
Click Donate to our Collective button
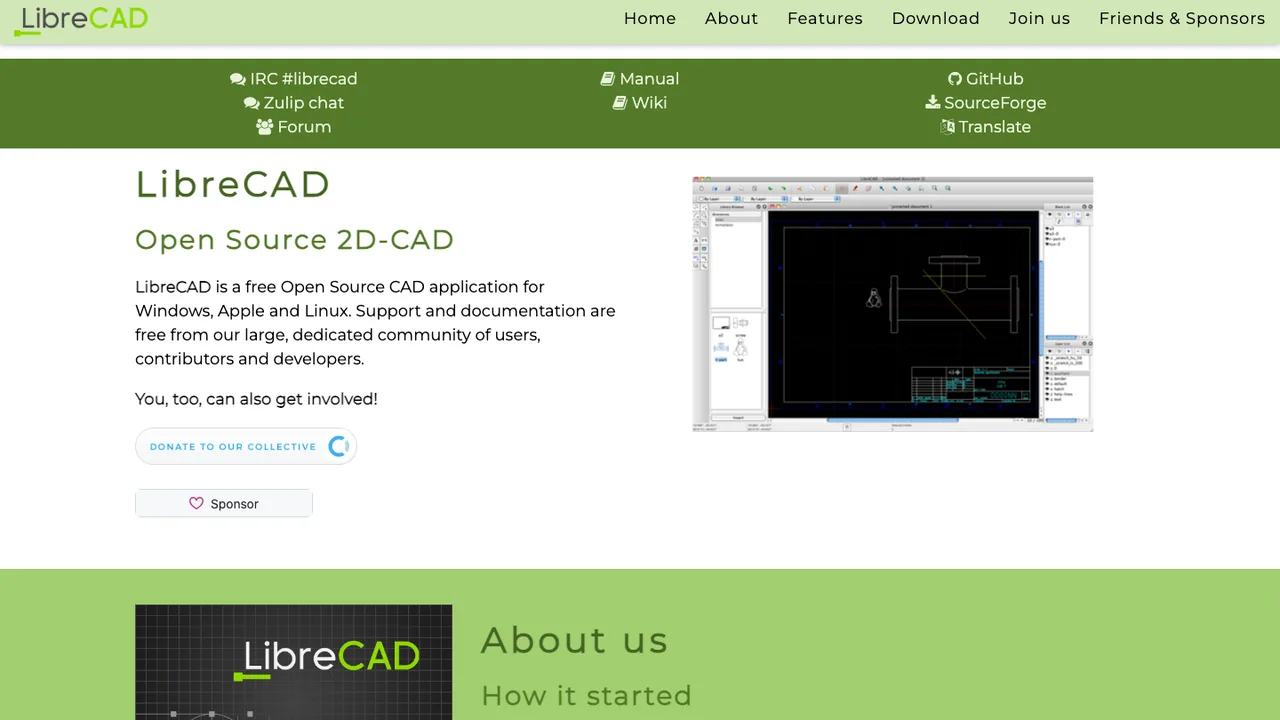click(x=246, y=446)
